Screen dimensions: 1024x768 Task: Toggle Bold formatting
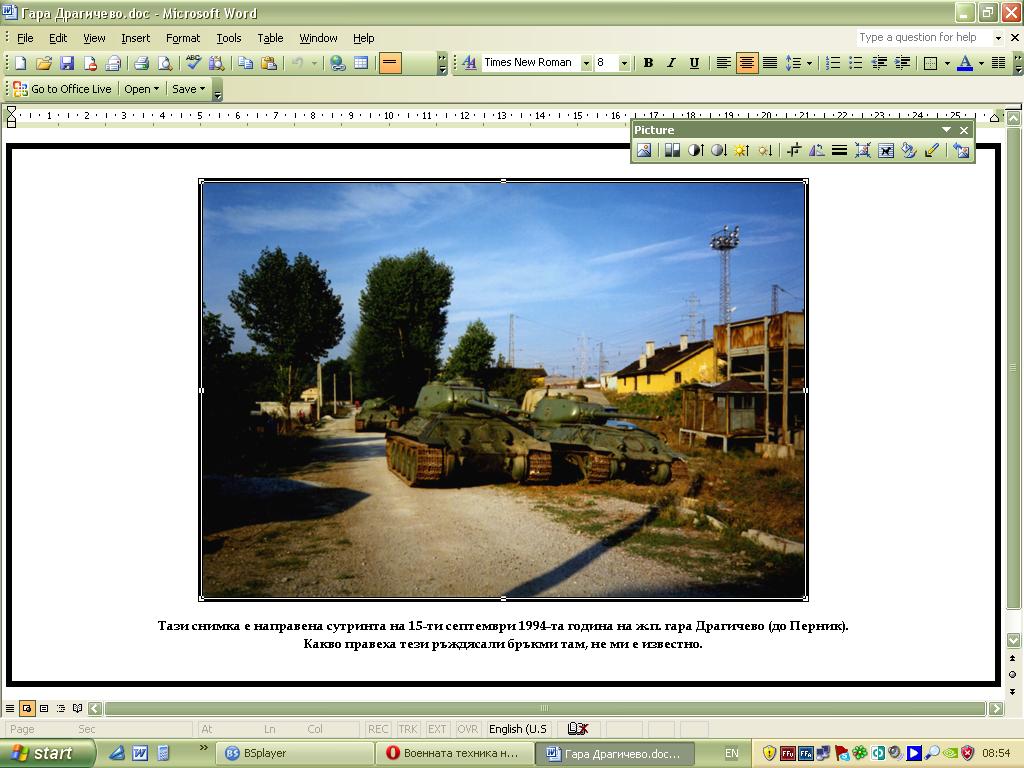[x=648, y=63]
